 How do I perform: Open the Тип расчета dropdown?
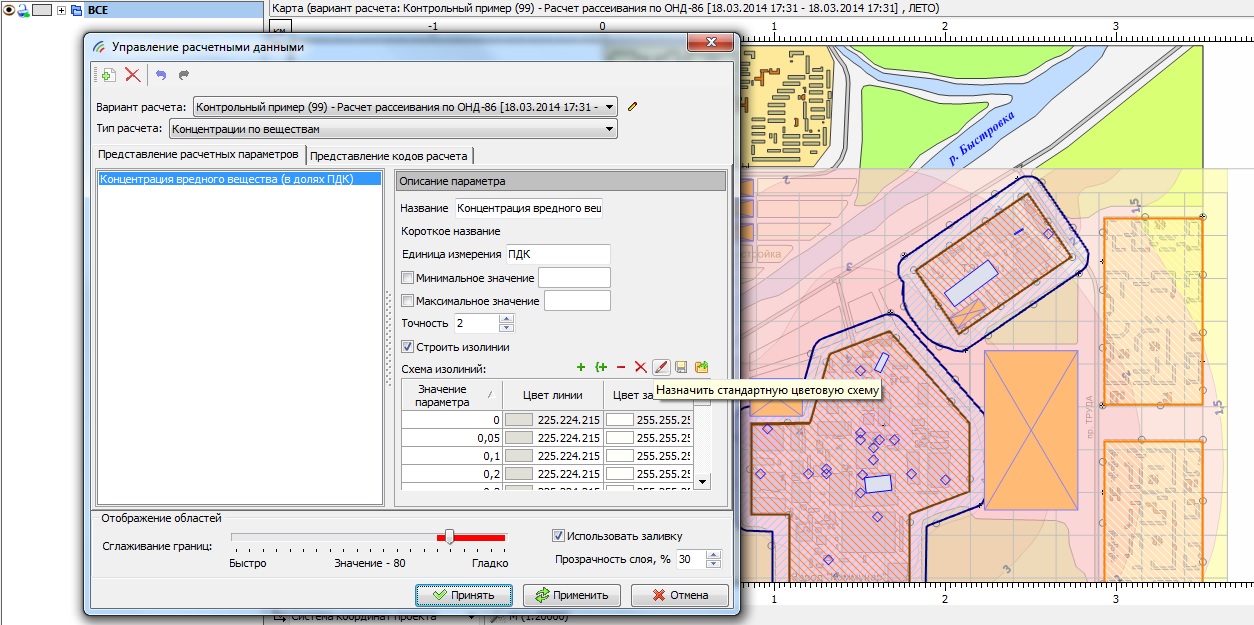click(x=609, y=129)
